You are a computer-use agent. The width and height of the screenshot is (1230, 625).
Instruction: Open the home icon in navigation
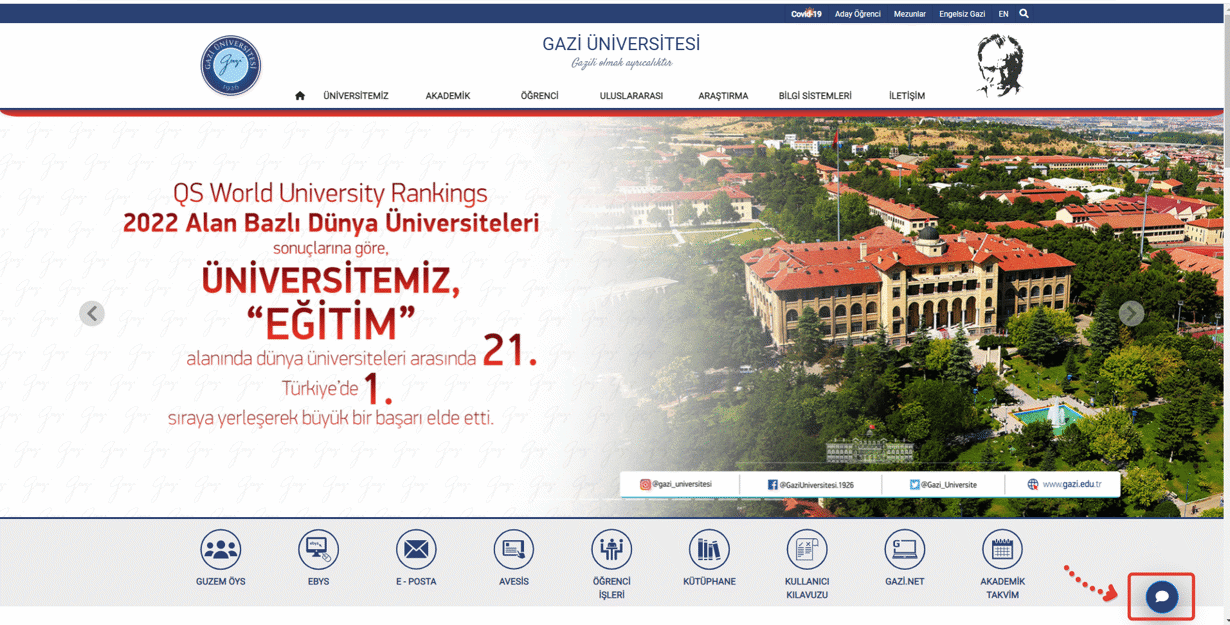(x=300, y=96)
